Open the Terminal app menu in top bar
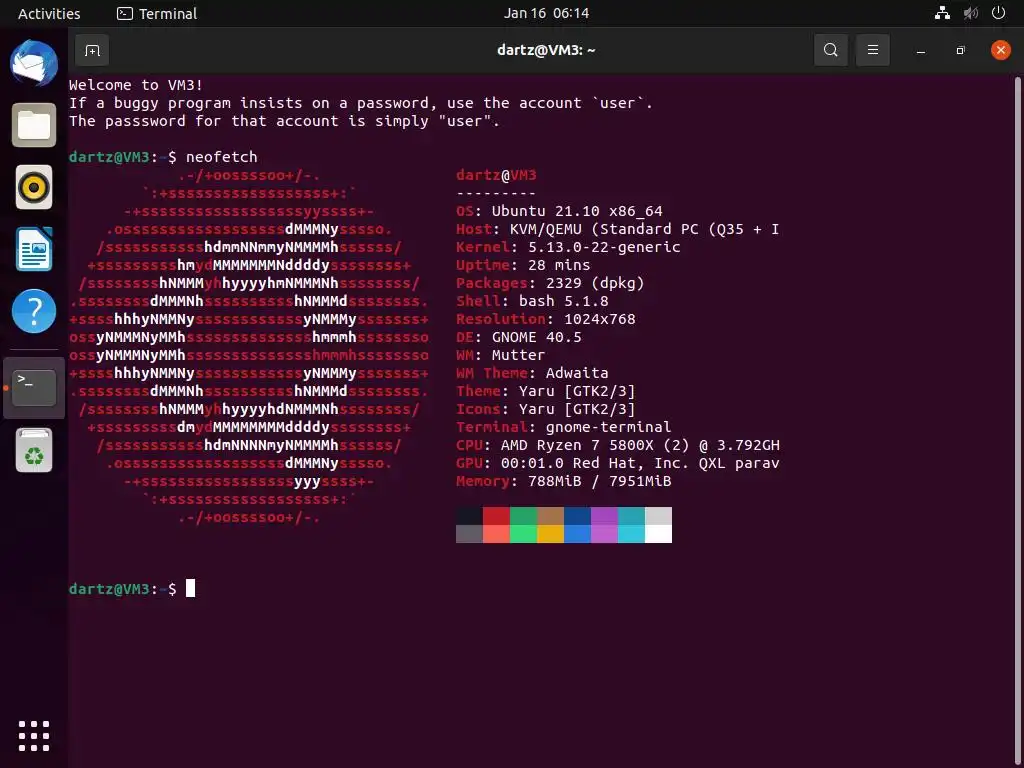This screenshot has width=1024, height=768. tap(157, 14)
